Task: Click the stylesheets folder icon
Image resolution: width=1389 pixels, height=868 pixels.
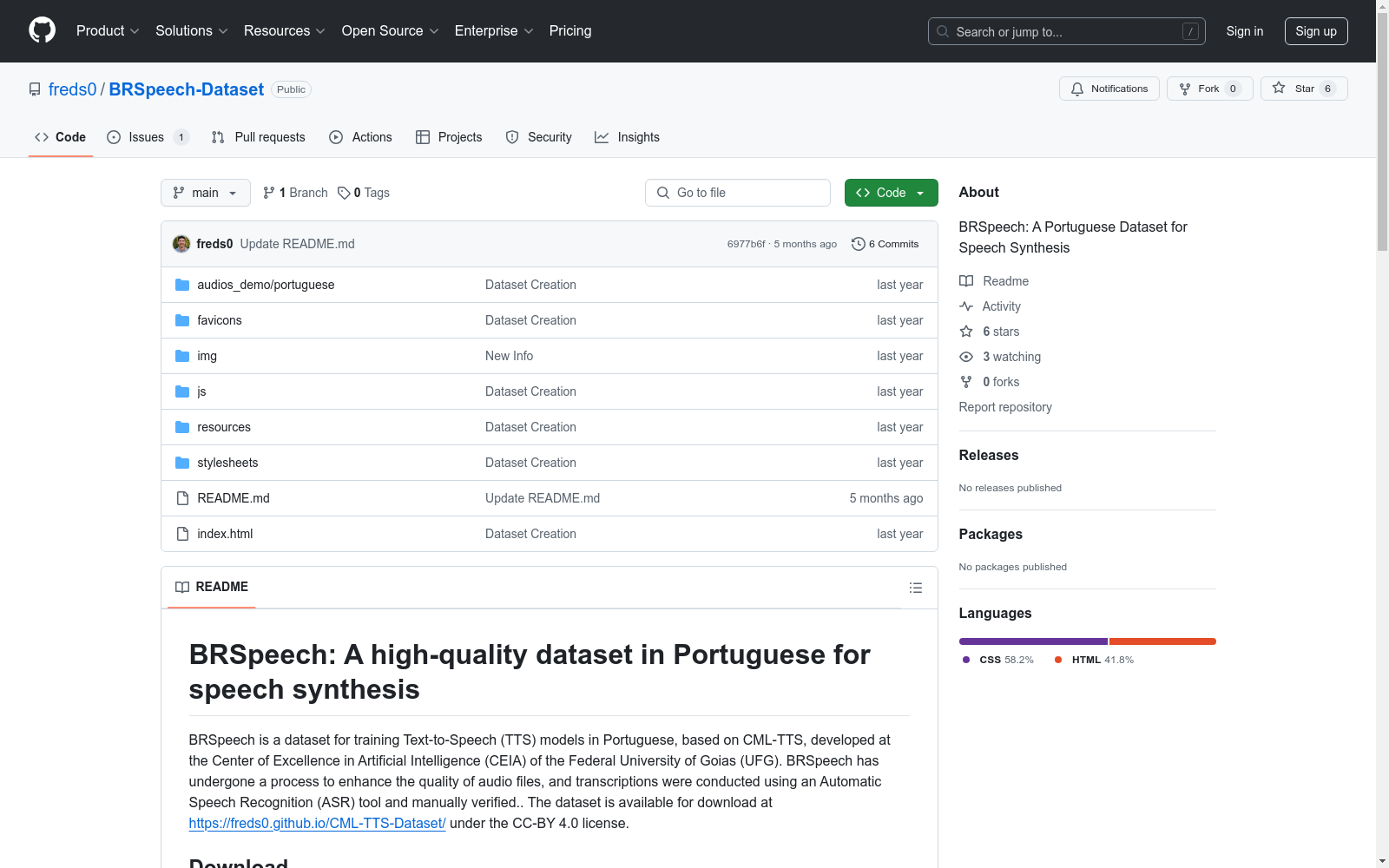Action: tap(182, 463)
